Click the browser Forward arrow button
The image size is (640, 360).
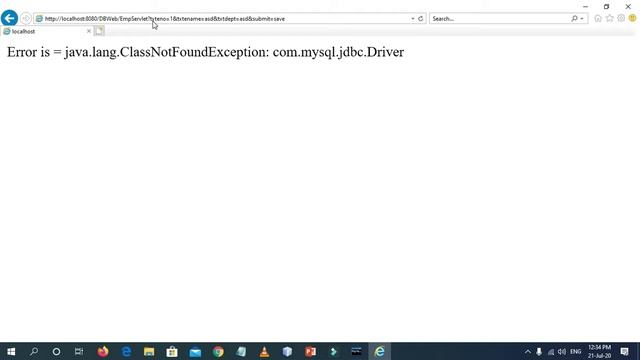tap(25, 18)
